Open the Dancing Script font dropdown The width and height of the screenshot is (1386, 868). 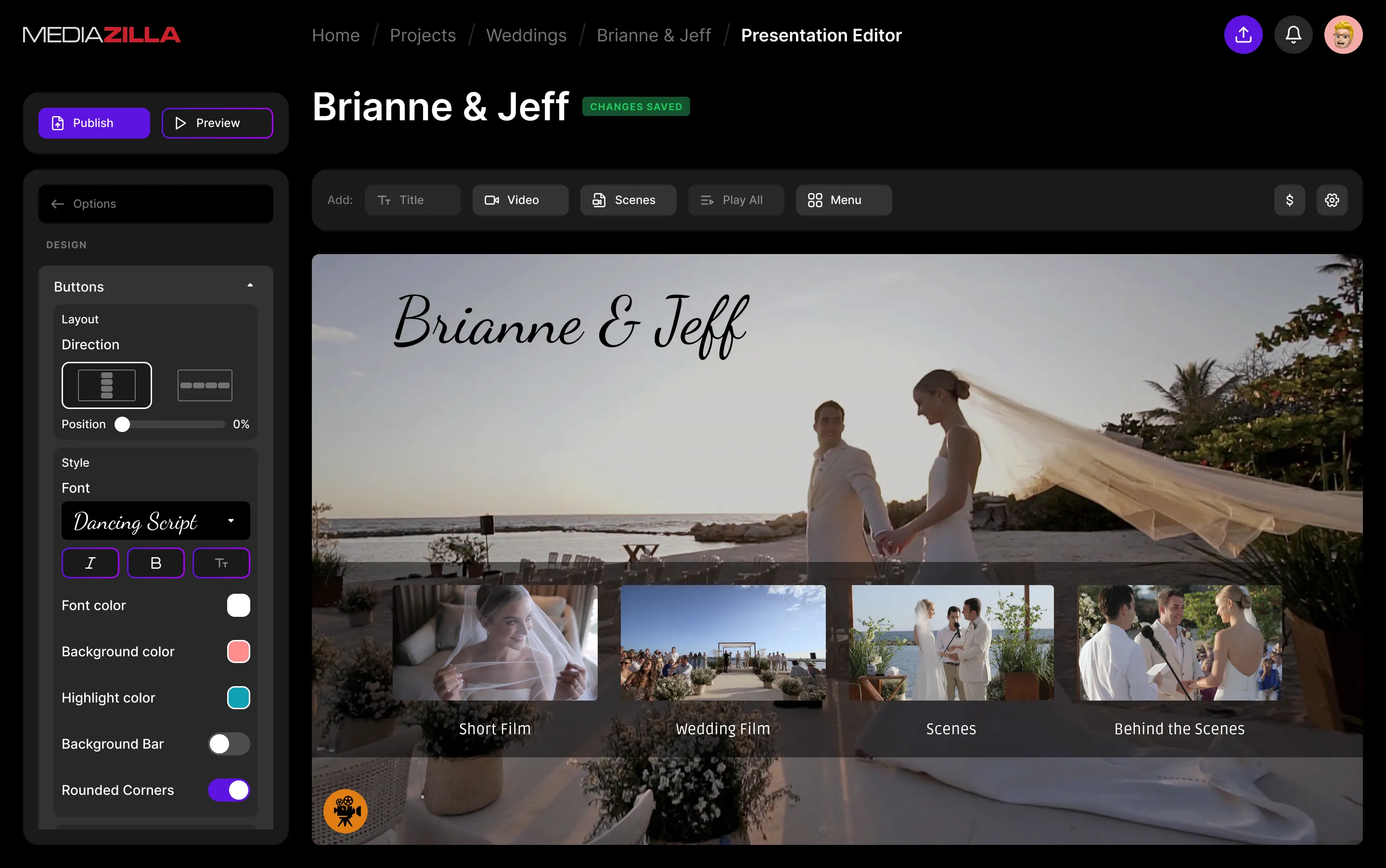coord(155,521)
